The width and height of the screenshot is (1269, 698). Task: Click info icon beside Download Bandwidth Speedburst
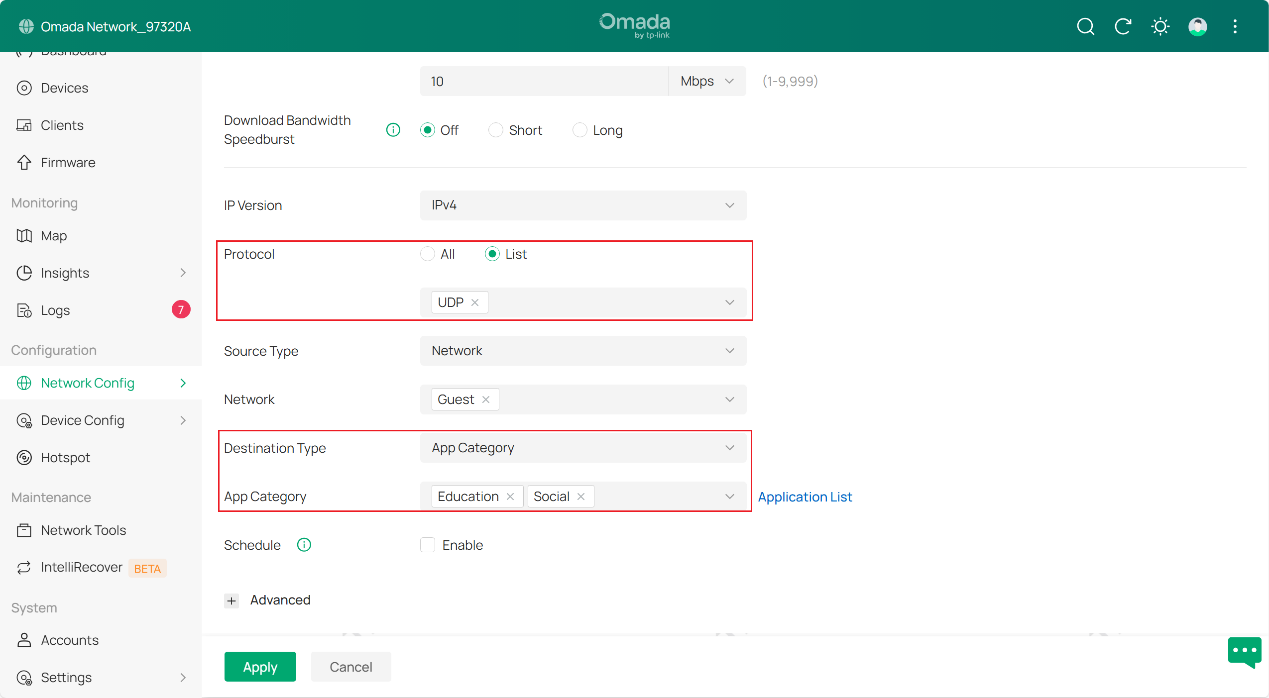point(393,130)
